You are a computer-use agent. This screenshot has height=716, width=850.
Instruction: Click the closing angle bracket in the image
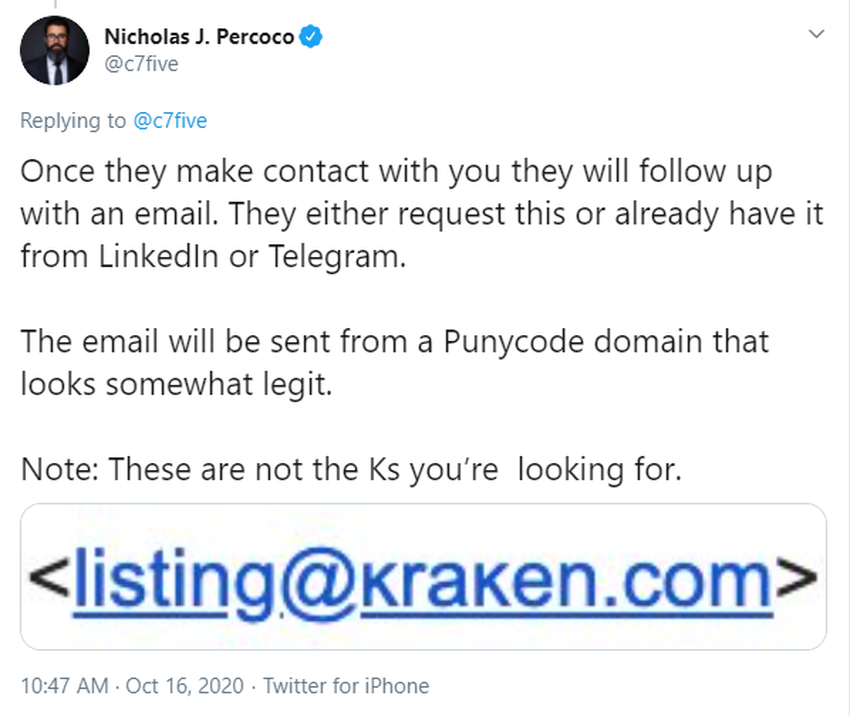(796, 578)
